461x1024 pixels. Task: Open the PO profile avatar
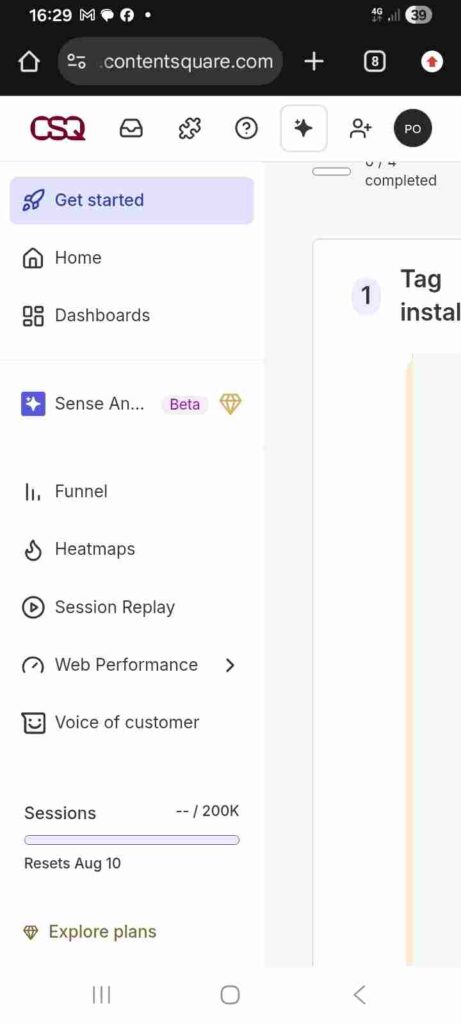[413, 129]
